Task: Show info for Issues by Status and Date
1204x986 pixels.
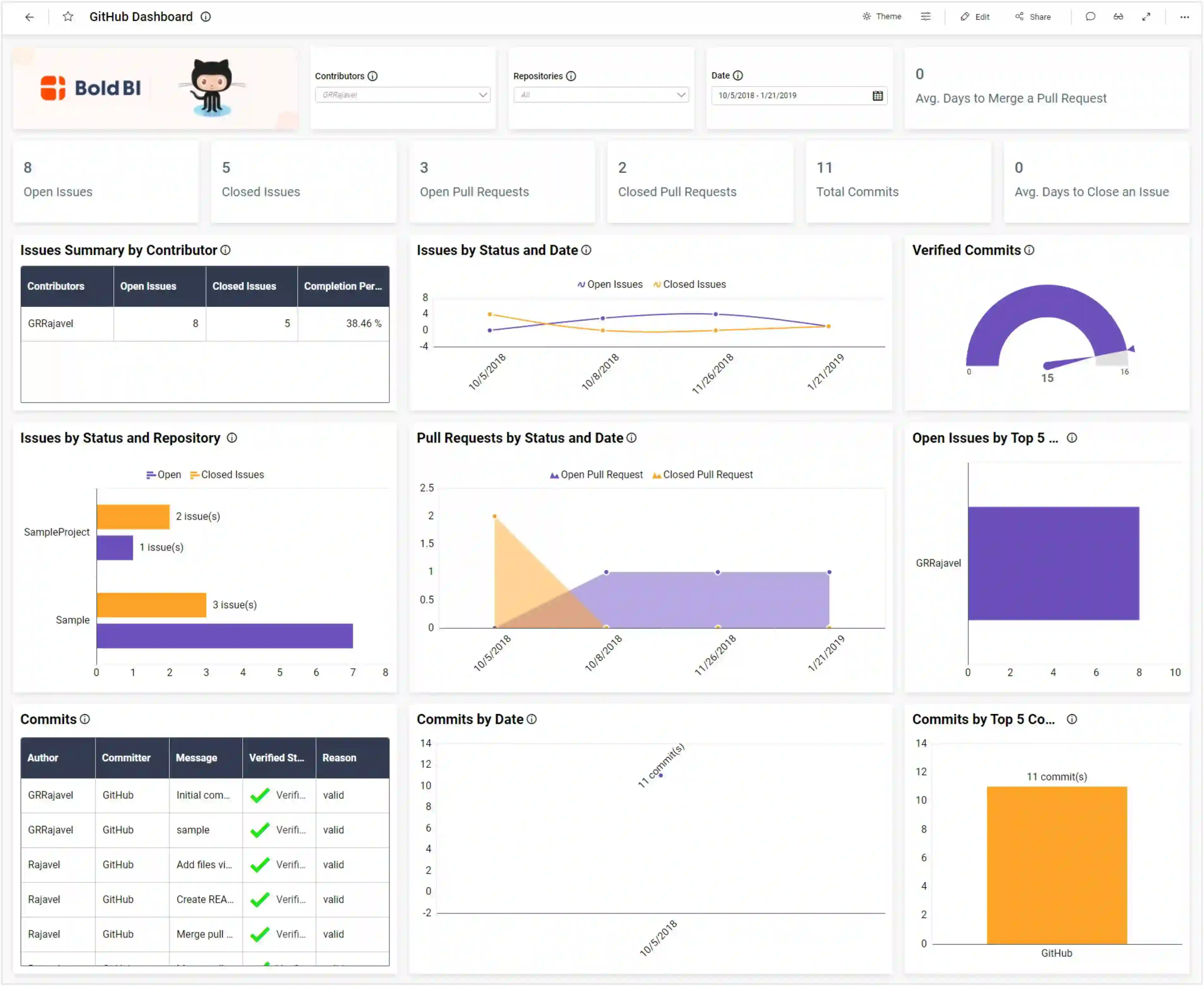Action: click(586, 250)
